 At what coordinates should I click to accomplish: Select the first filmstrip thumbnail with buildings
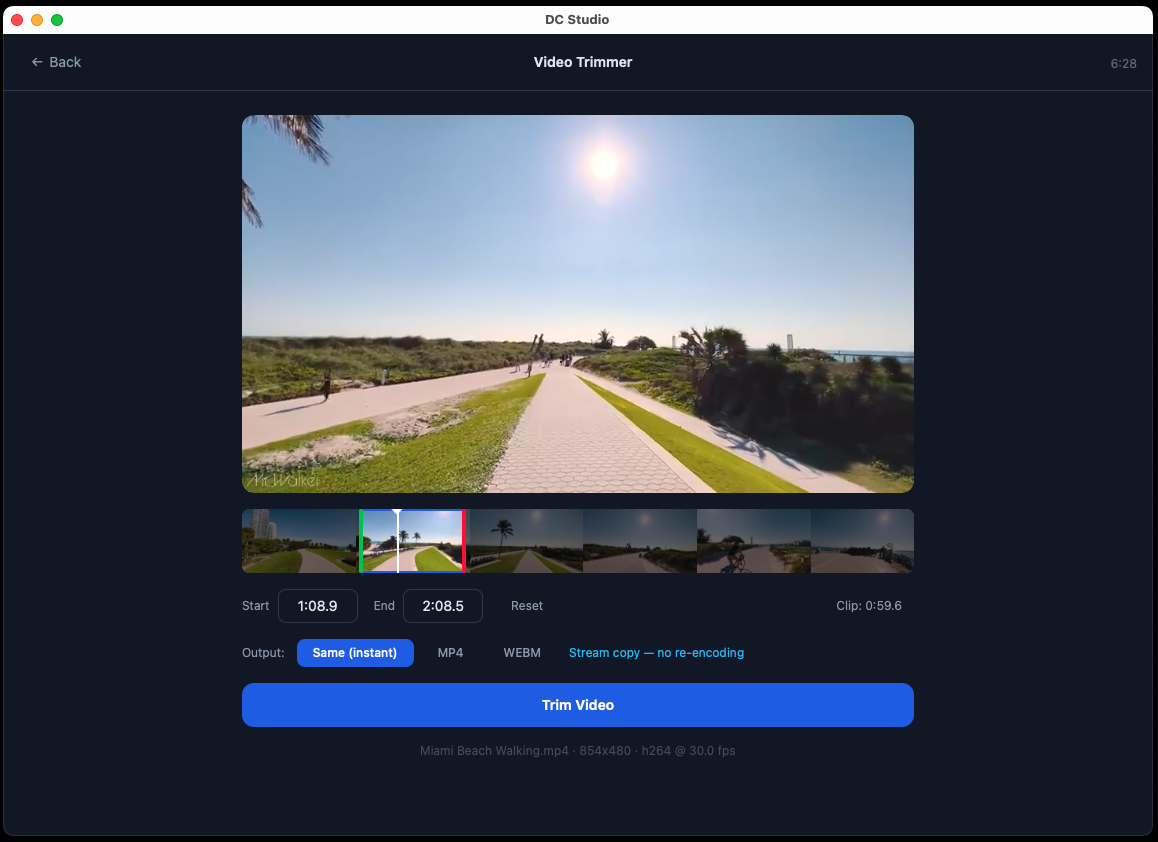click(x=299, y=540)
